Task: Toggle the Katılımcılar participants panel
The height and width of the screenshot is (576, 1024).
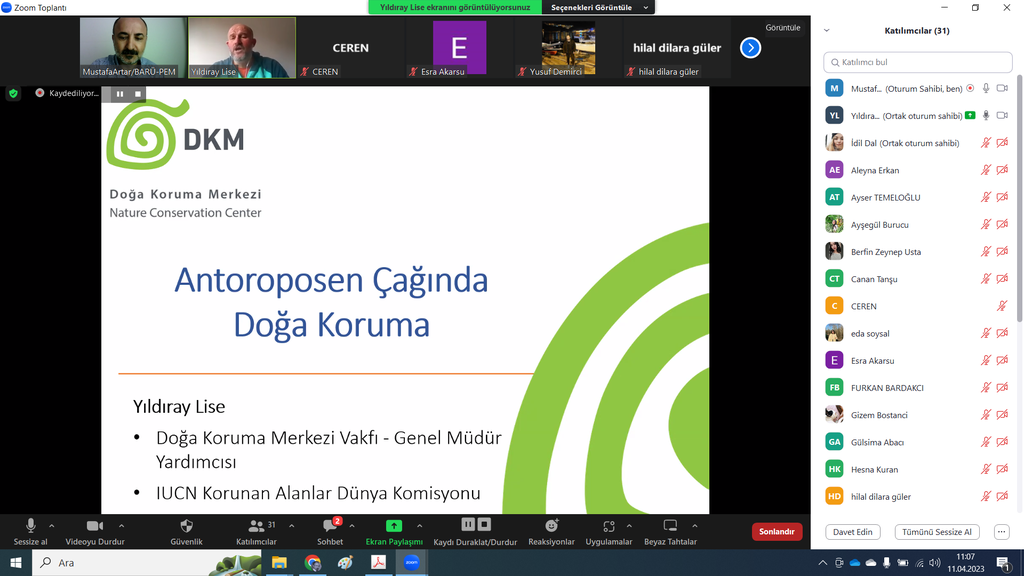Action: (256, 532)
